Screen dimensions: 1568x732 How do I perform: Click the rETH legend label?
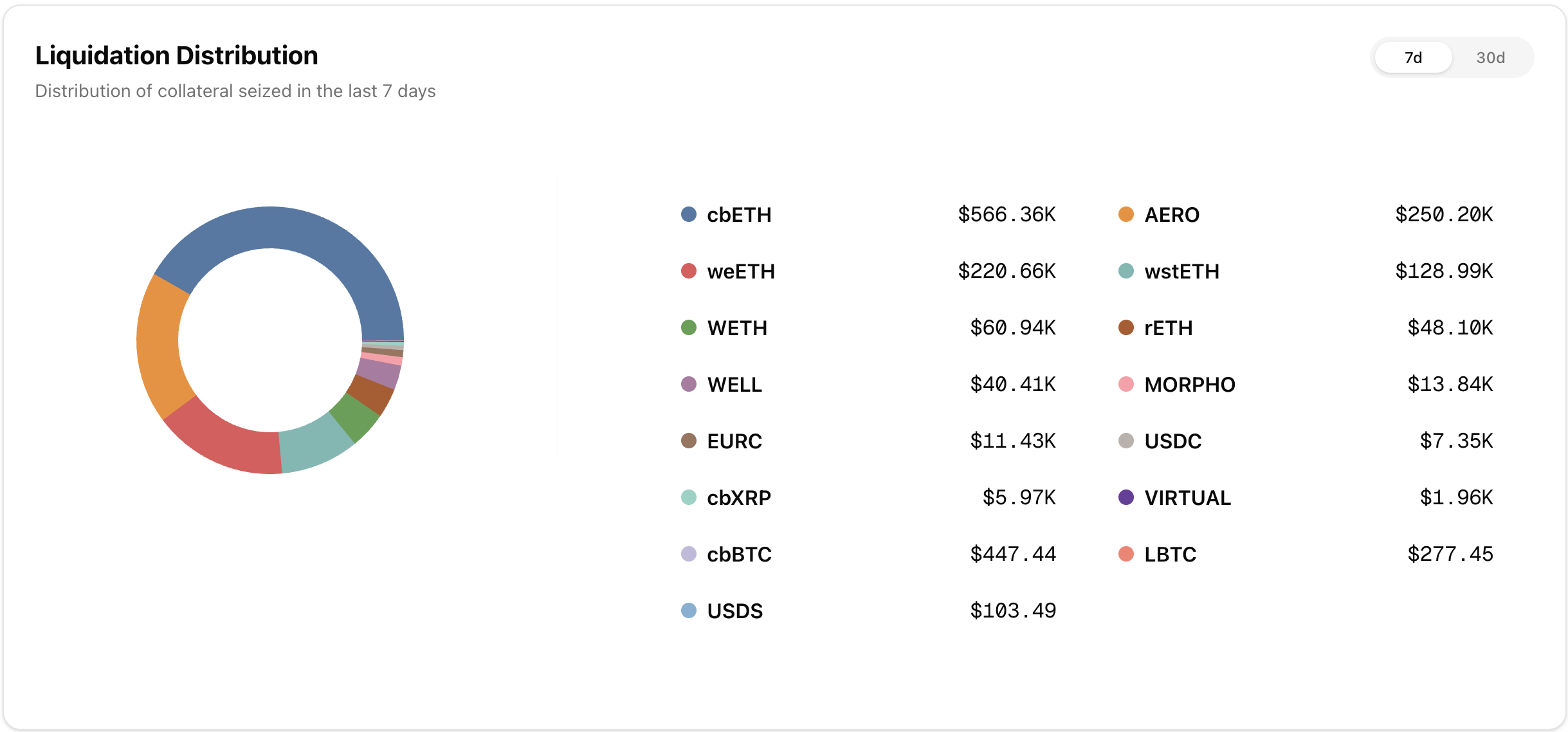tap(1169, 328)
